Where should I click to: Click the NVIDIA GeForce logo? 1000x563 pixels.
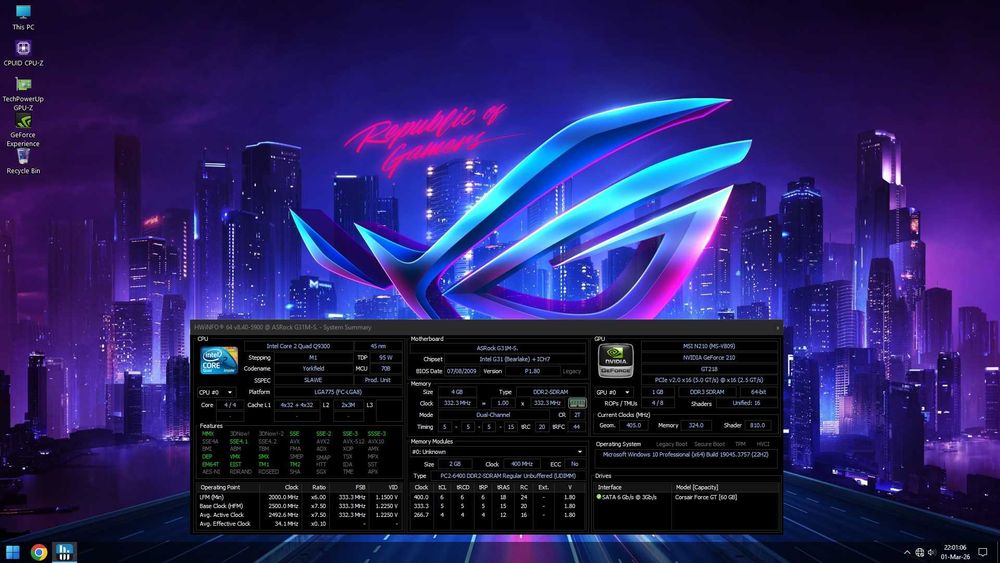(615, 361)
